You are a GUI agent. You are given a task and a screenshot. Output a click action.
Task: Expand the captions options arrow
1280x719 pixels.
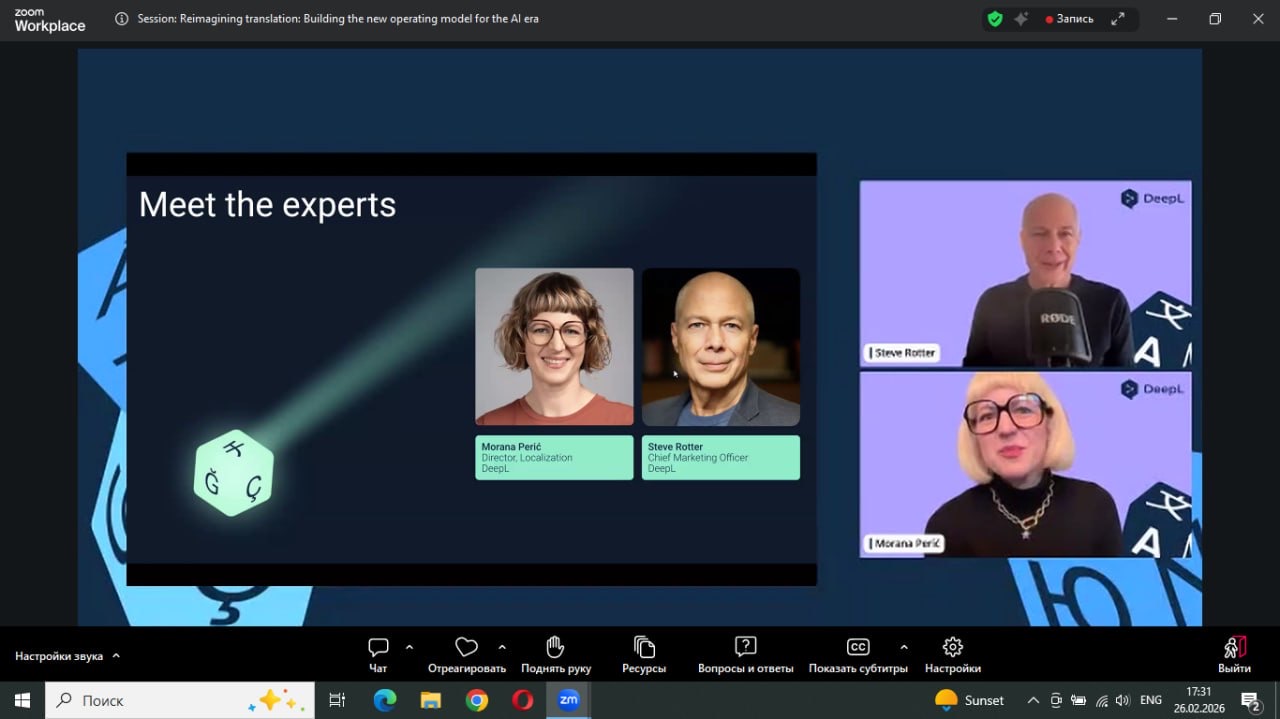(x=904, y=647)
